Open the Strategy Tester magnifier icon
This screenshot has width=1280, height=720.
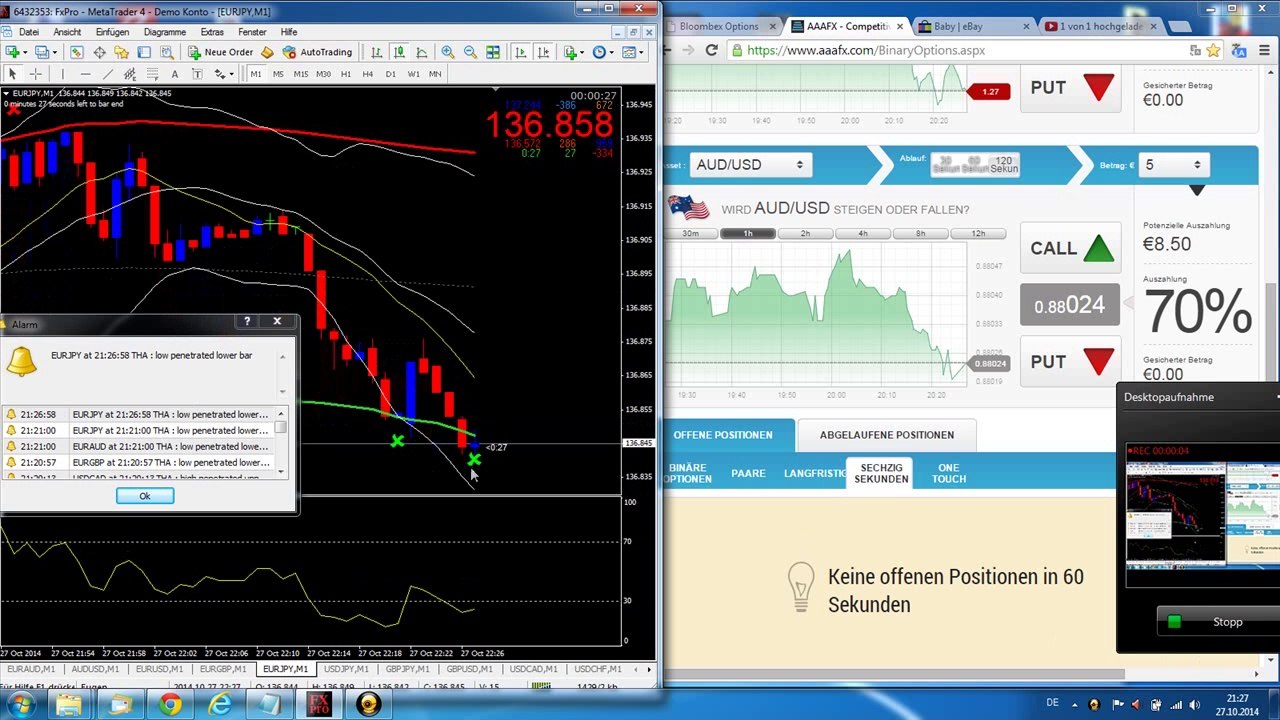167,52
